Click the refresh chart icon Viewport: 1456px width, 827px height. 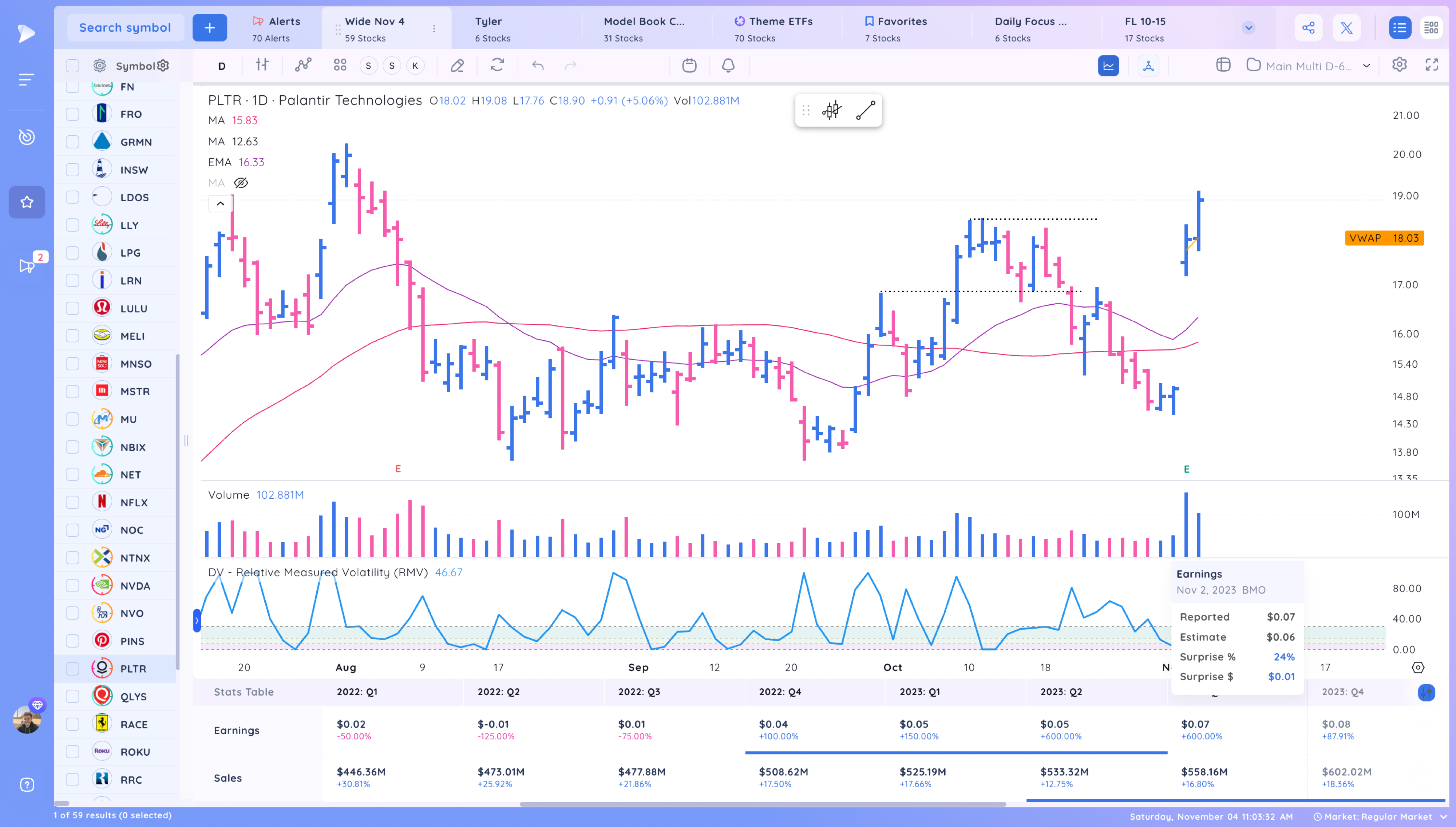[x=498, y=65]
